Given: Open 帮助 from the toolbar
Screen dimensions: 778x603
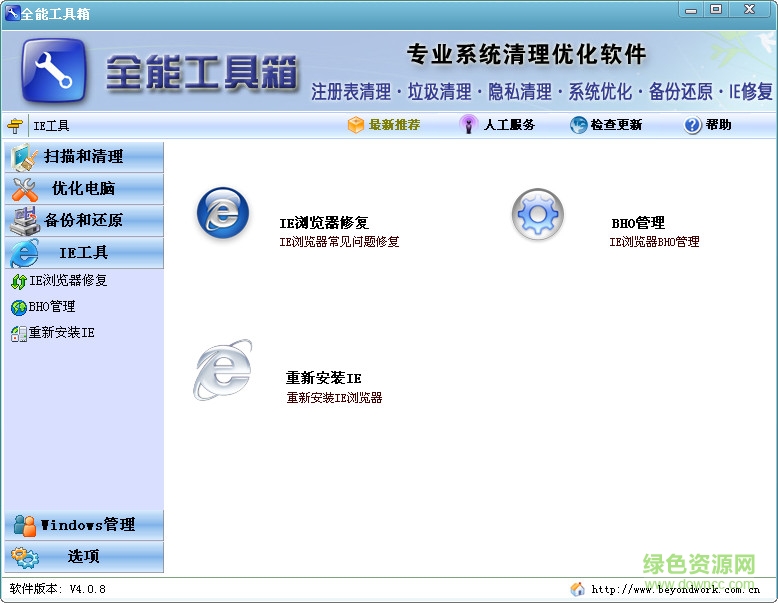Looking at the screenshot, I should click(718, 125).
